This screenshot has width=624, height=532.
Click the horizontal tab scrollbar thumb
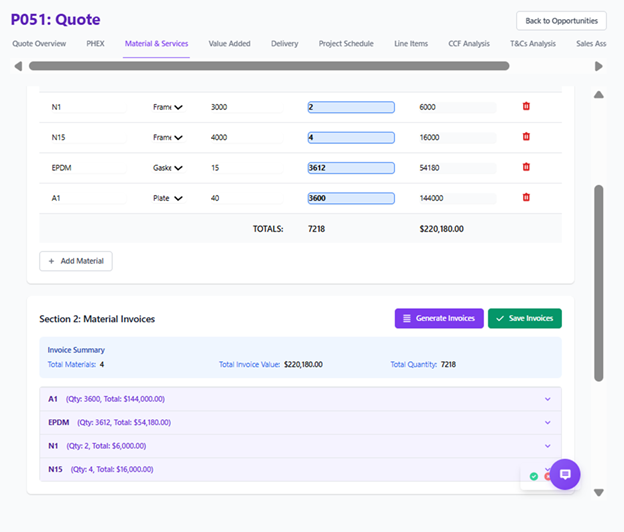pos(269,66)
